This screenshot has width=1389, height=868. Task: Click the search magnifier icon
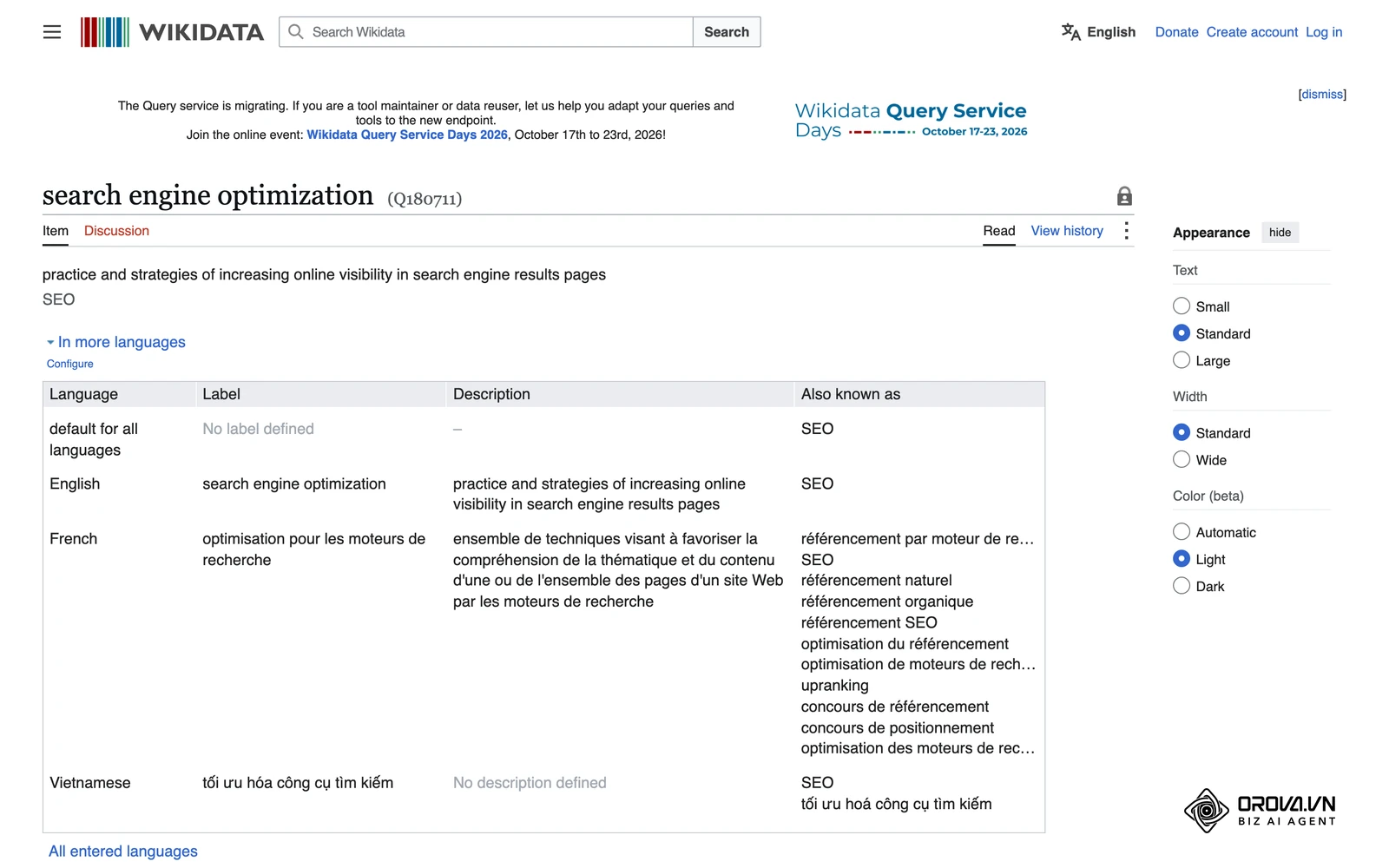tap(296, 32)
